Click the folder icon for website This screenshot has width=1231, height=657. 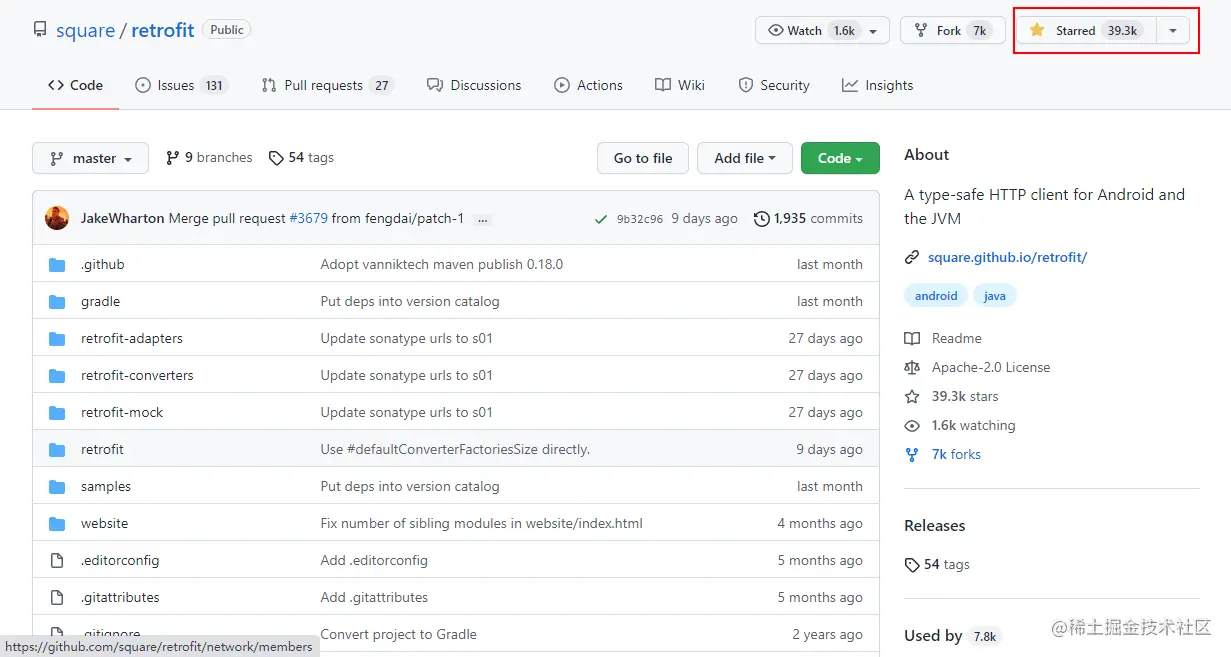(57, 524)
